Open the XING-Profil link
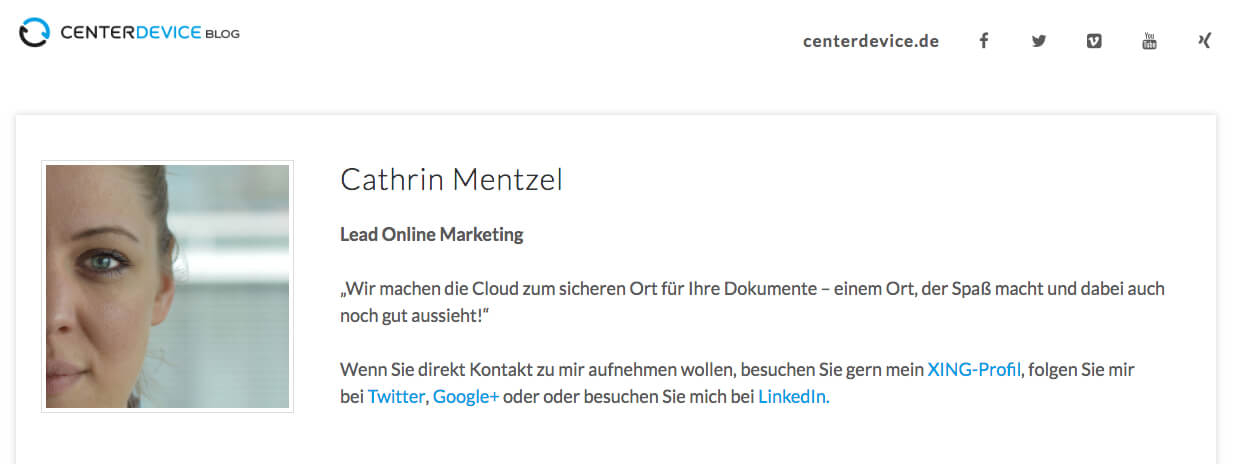 974,369
